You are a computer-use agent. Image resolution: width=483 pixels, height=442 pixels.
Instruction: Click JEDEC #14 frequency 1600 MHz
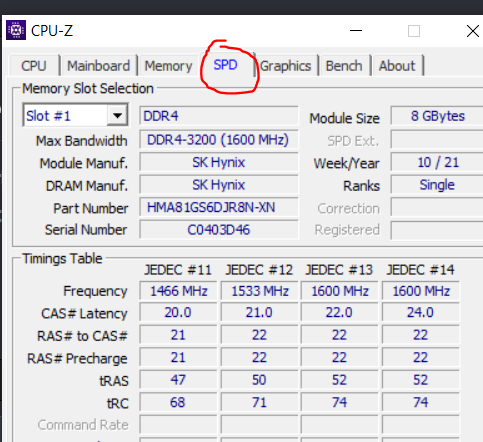[421, 291]
